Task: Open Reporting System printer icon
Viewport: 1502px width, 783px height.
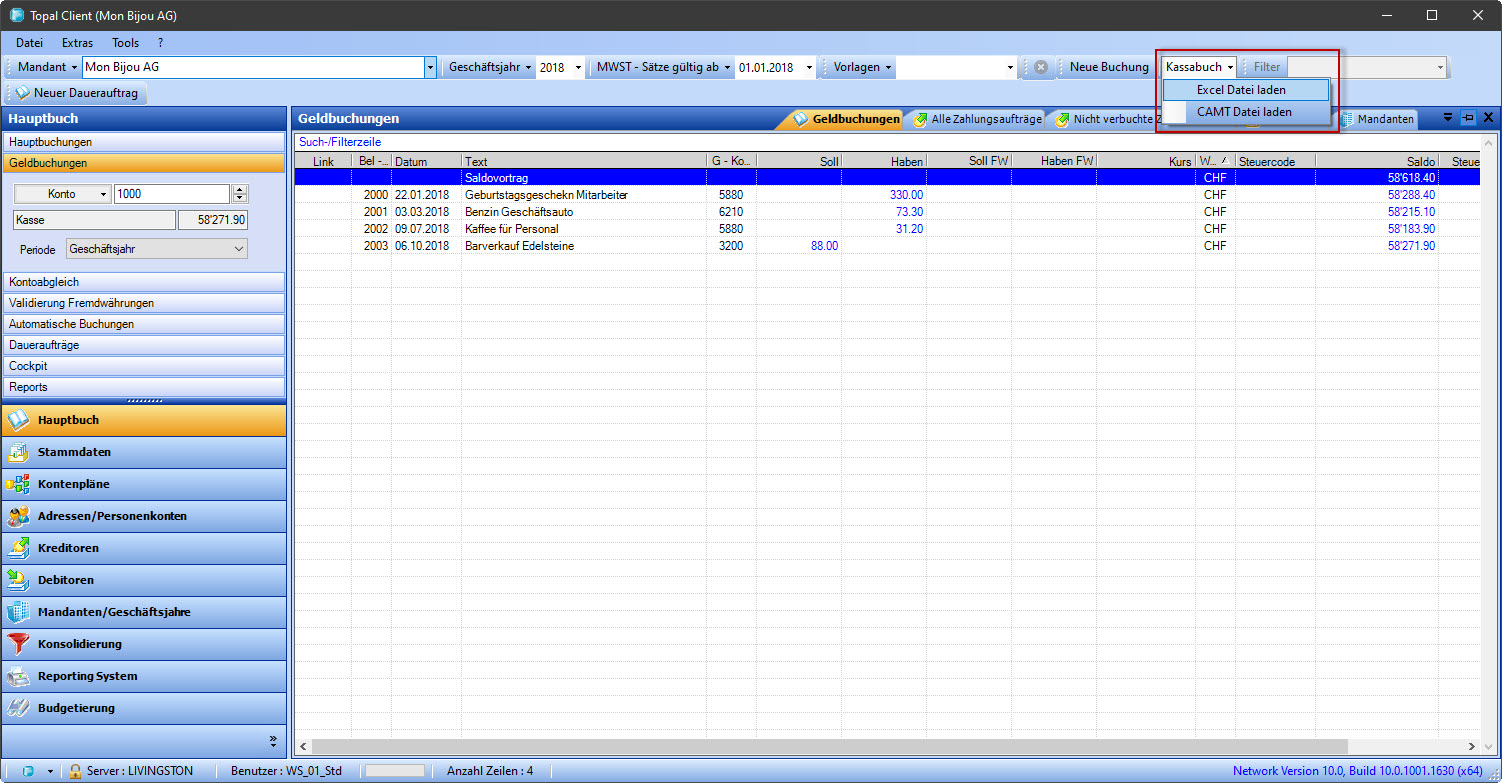Action: [18, 676]
